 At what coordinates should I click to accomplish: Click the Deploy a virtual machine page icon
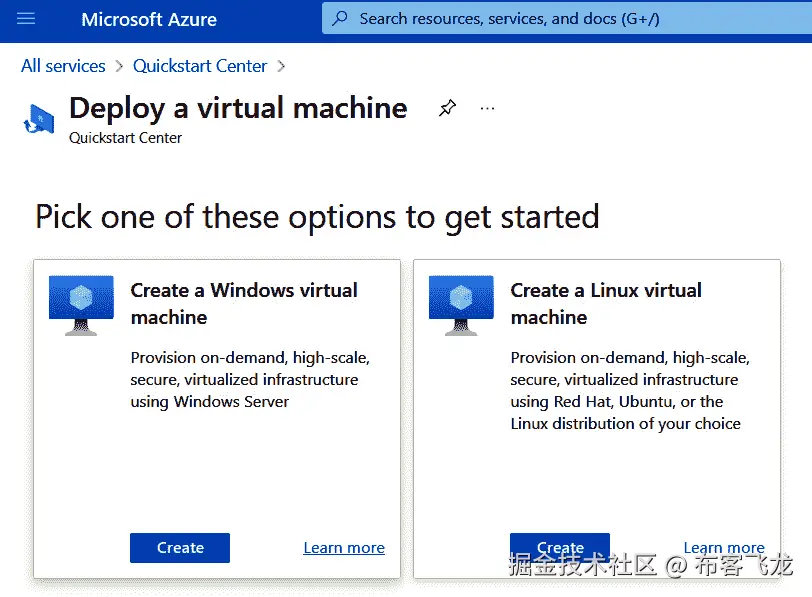(39, 119)
